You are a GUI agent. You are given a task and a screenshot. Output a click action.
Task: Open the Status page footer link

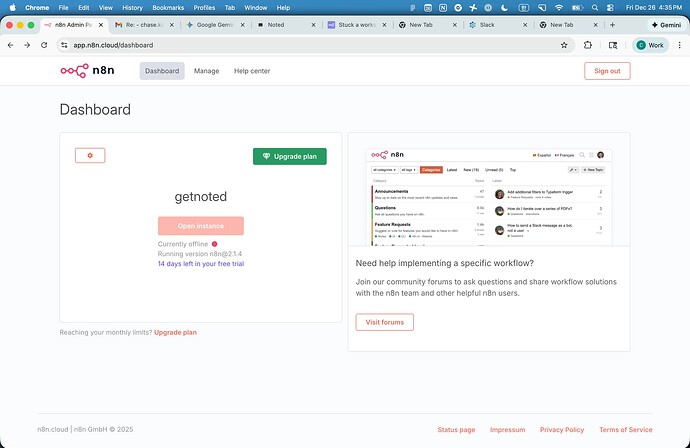[x=456, y=430]
